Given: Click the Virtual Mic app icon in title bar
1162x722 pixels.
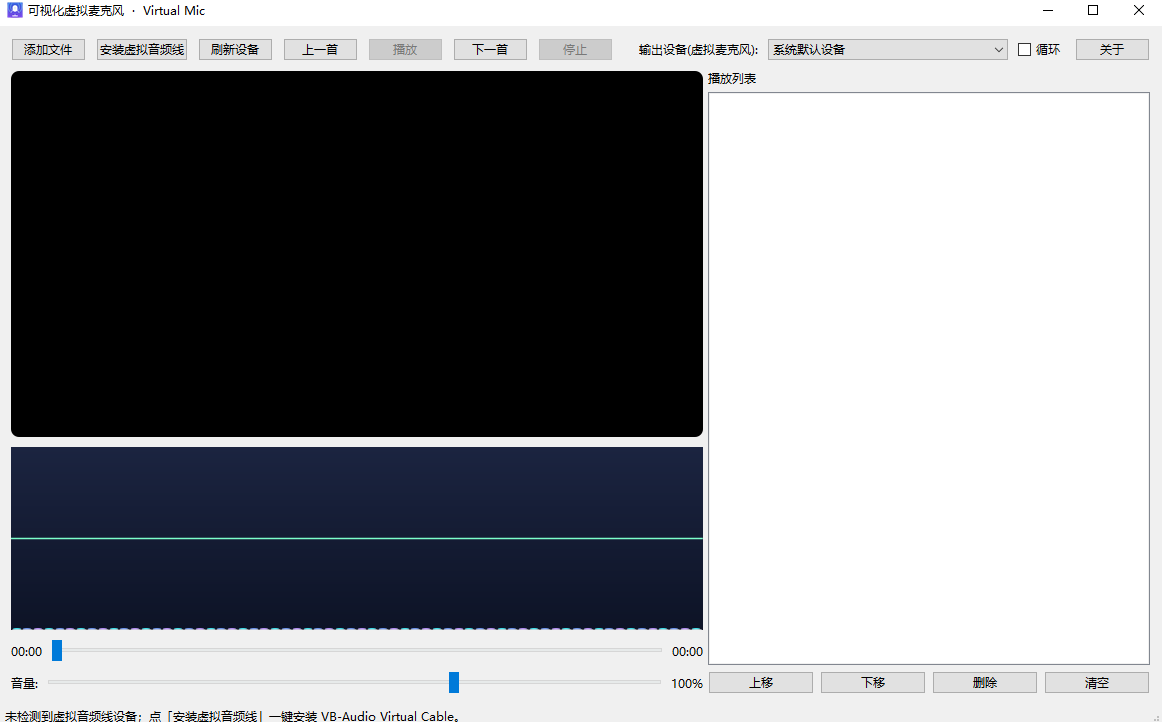Looking at the screenshot, I should coord(14,10).
